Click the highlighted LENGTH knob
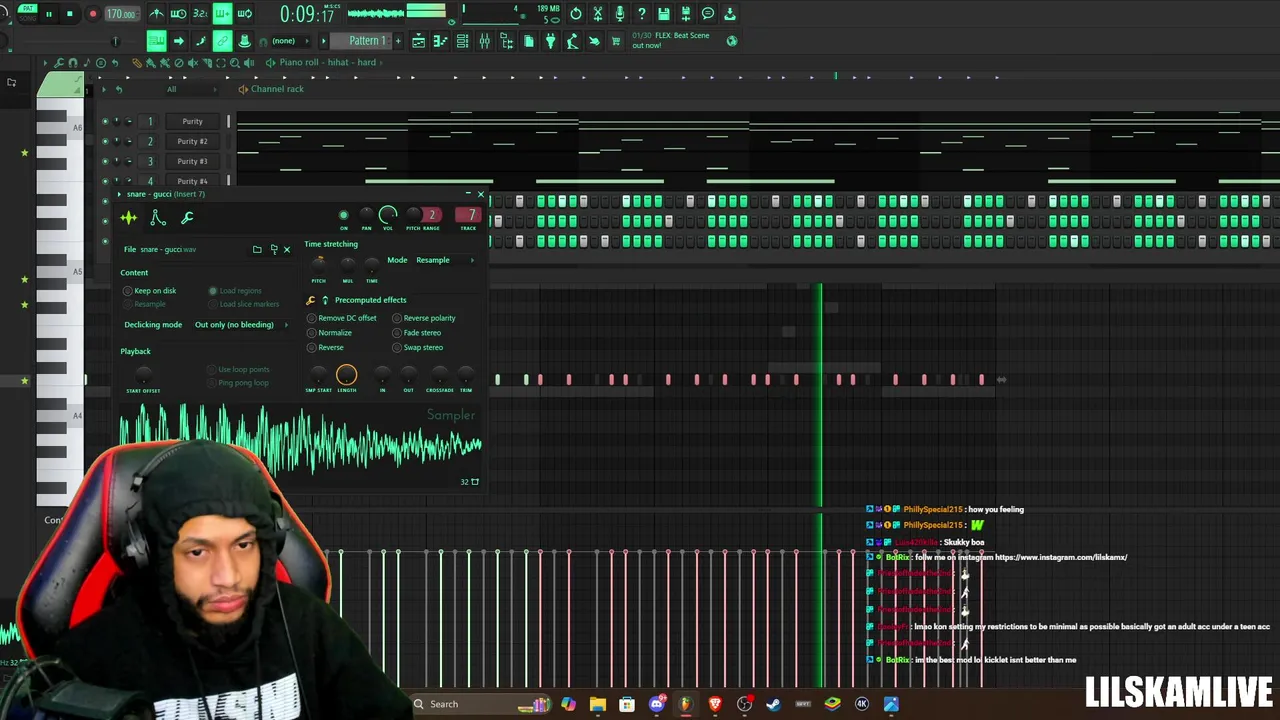This screenshot has width=1280, height=720. click(346, 375)
